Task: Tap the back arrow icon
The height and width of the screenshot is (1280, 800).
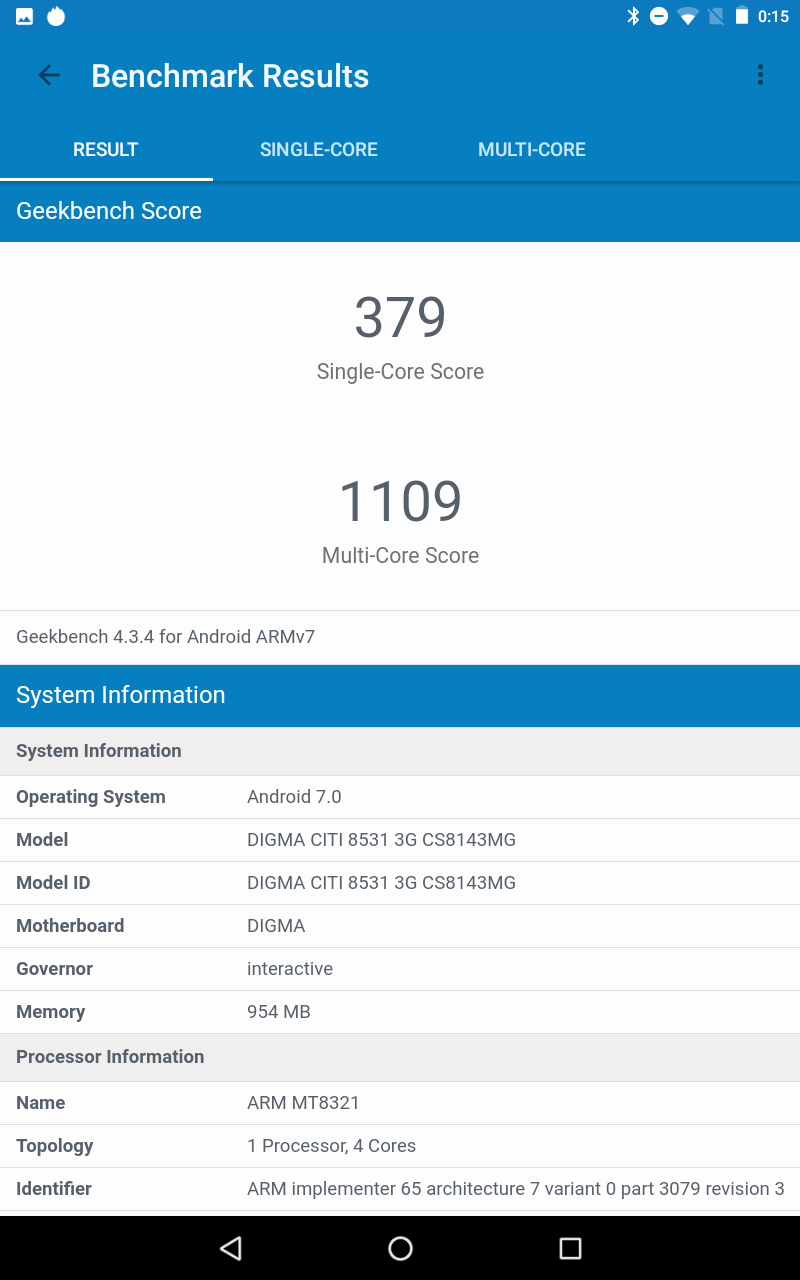Action: click(49, 75)
